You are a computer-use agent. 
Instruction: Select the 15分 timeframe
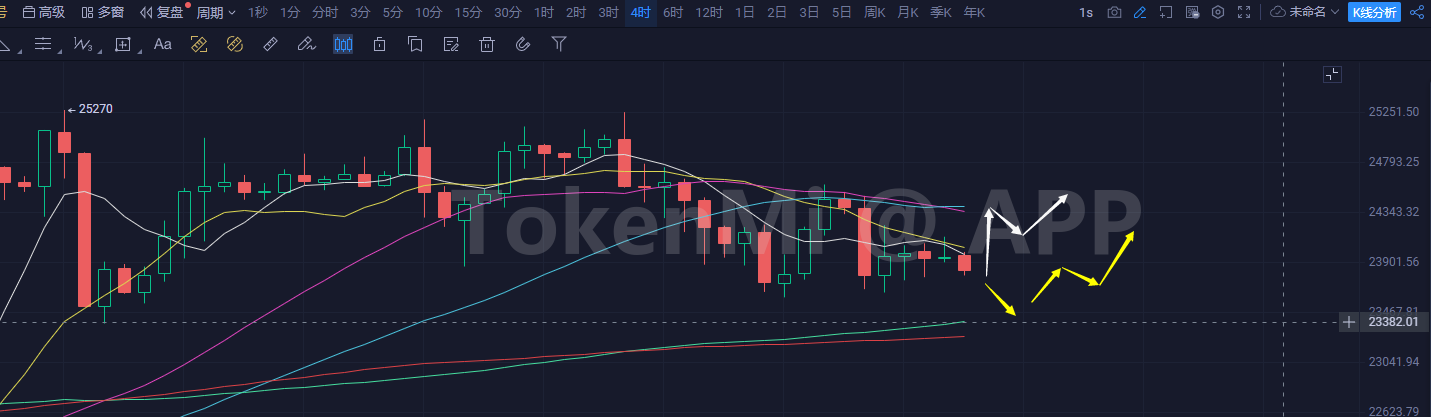(x=467, y=13)
